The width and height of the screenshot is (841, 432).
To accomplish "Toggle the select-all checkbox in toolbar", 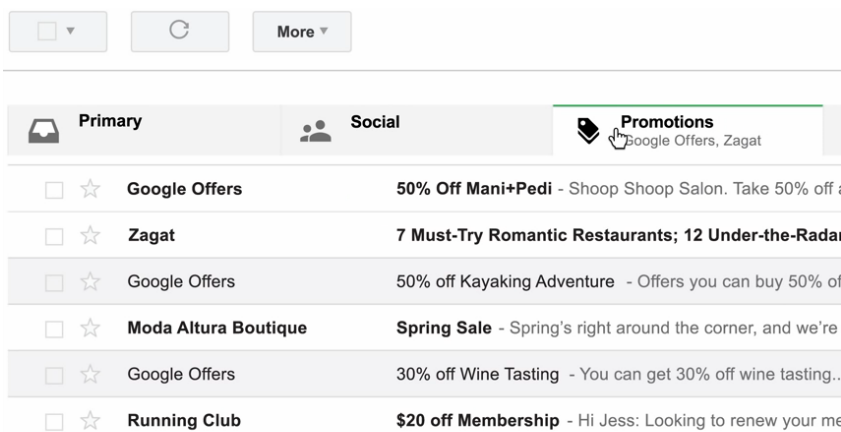I will [x=47, y=31].
